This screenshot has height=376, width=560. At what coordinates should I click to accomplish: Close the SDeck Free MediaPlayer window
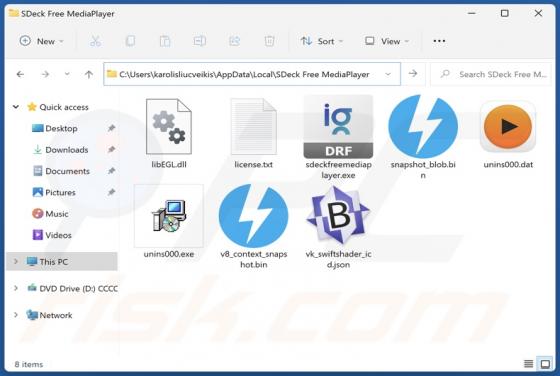click(x=538, y=13)
